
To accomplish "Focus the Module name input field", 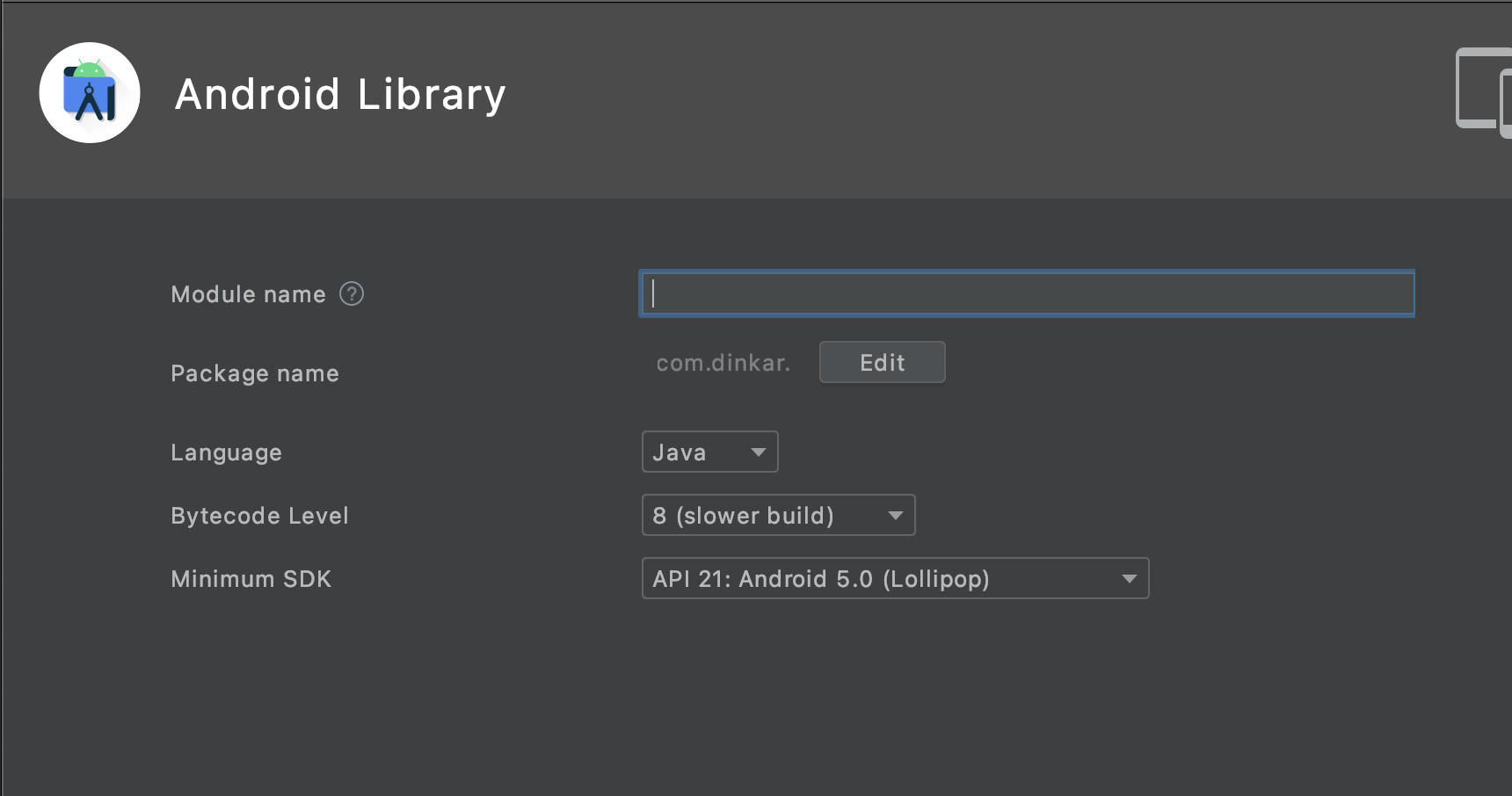I will [x=1027, y=293].
